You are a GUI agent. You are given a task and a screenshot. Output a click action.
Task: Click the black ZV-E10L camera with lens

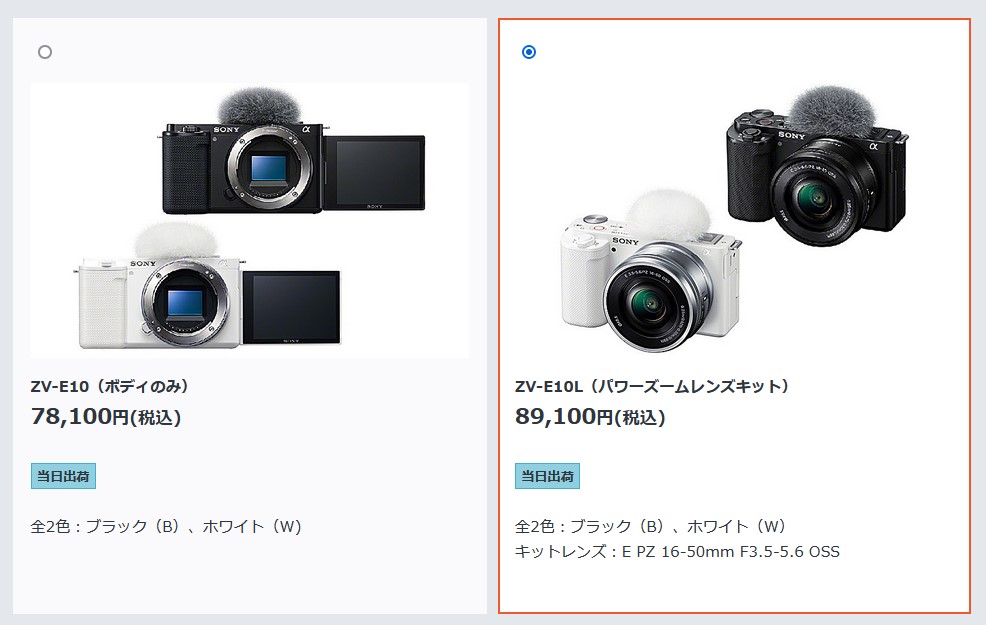(x=817, y=167)
